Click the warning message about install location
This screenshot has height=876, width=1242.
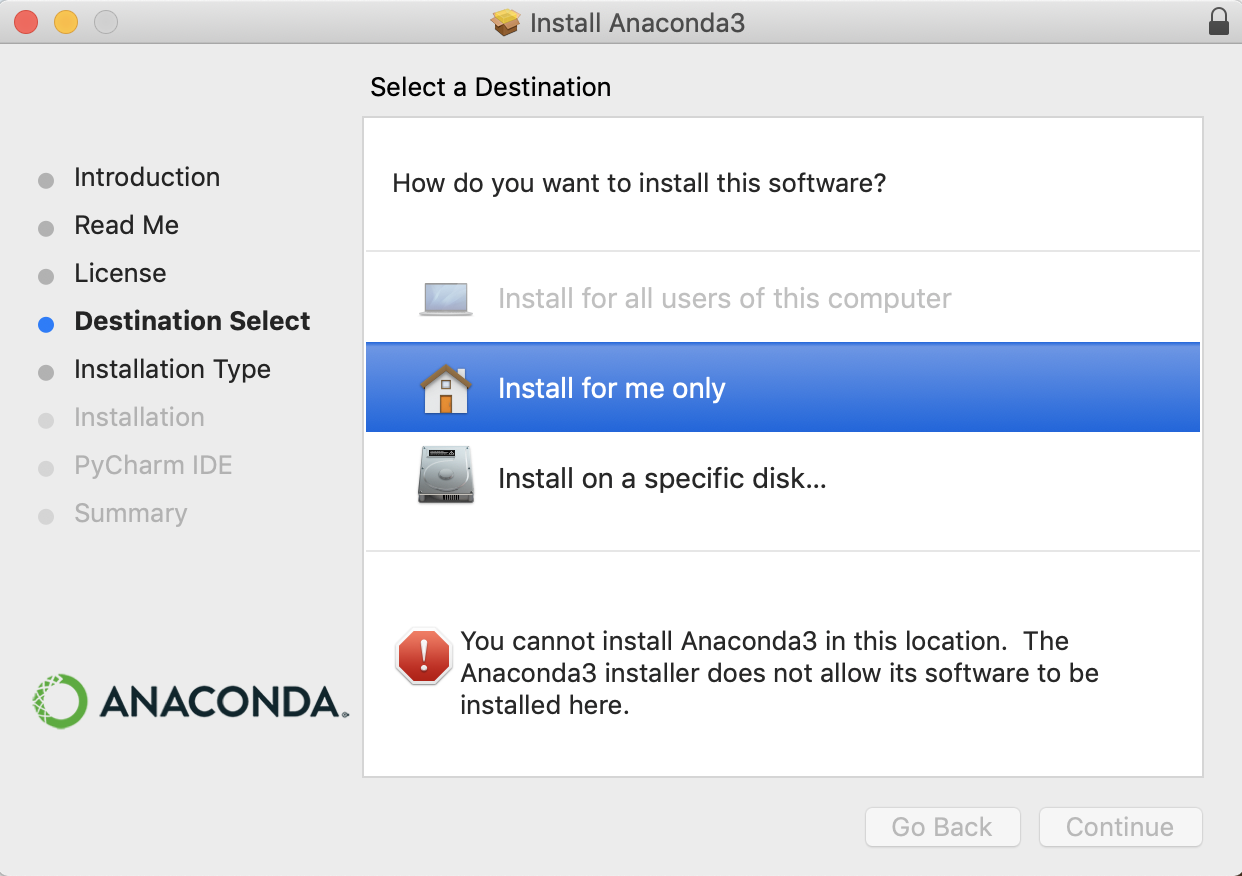coord(778,672)
